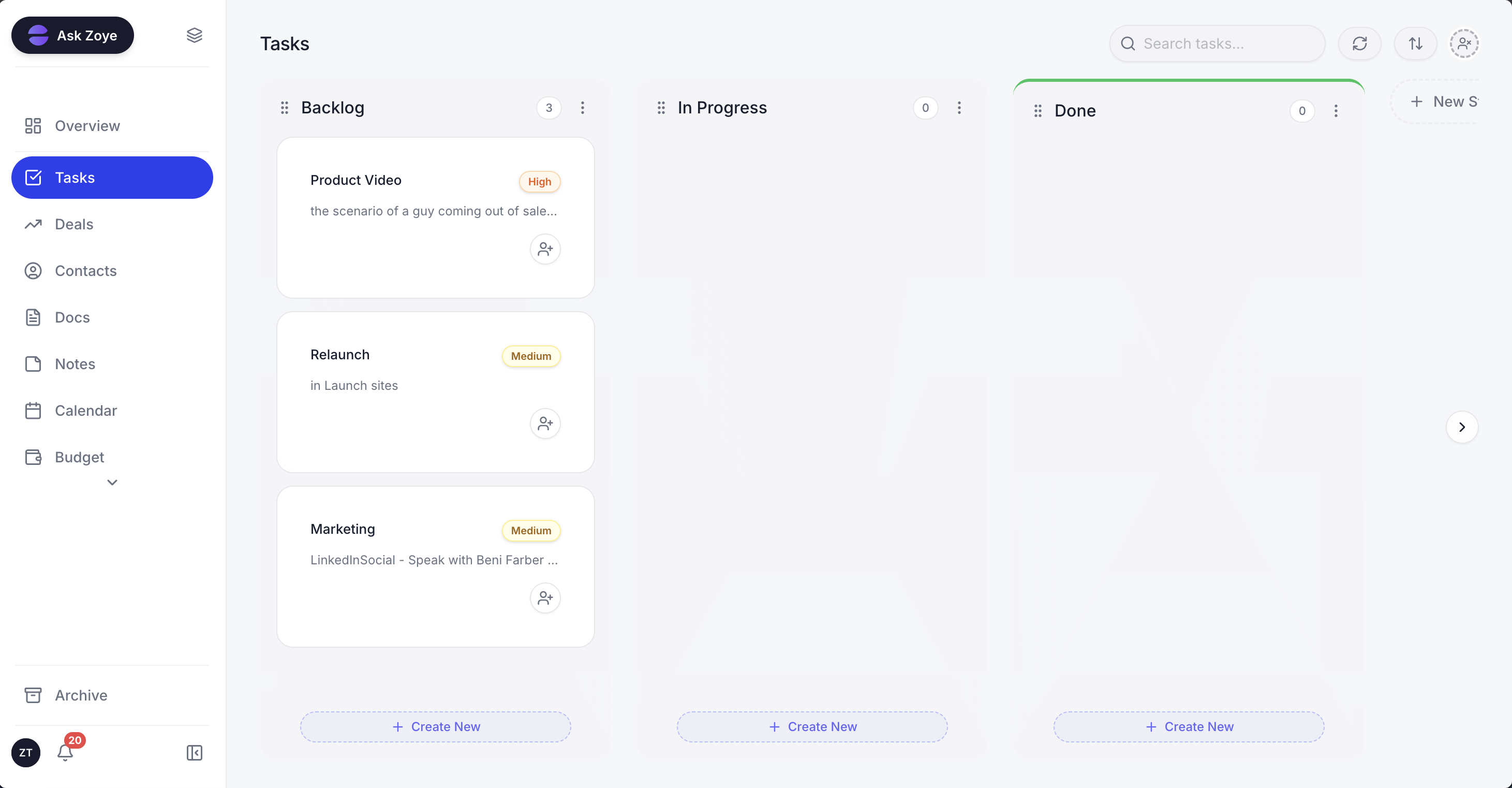Click the Backlog column drag handle
The width and height of the screenshot is (1512, 788).
pyautogui.click(x=285, y=108)
